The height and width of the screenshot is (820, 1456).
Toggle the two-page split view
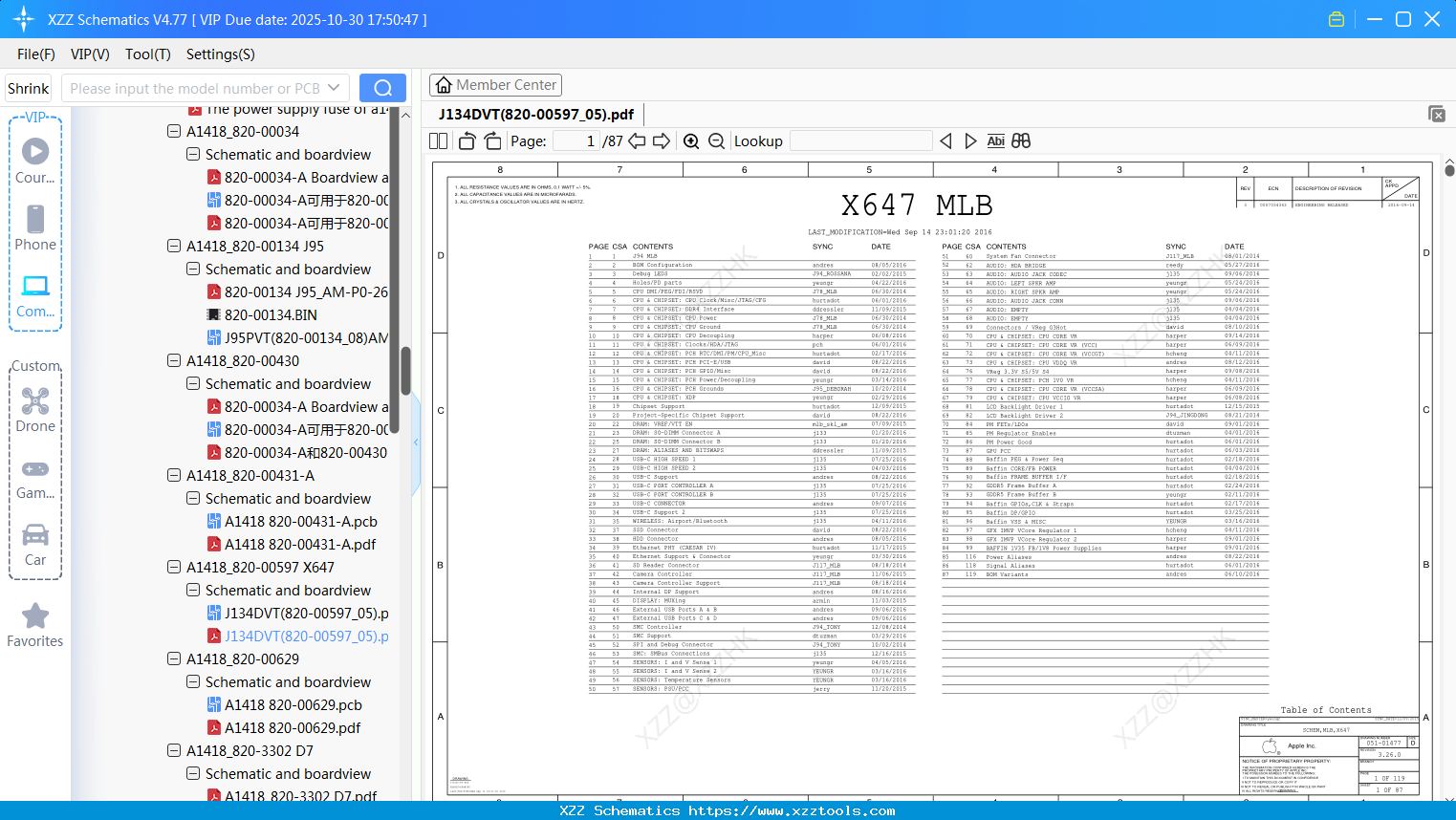439,141
